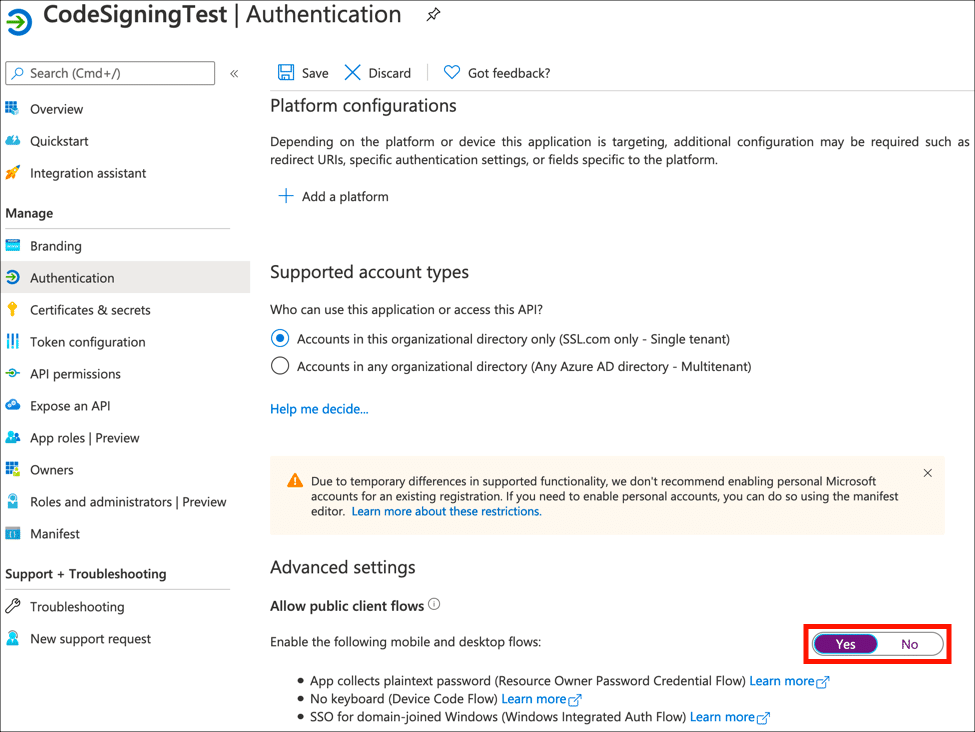This screenshot has width=975, height=732.
Task: Switch public client flows toggle to No
Action: pos(909,644)
